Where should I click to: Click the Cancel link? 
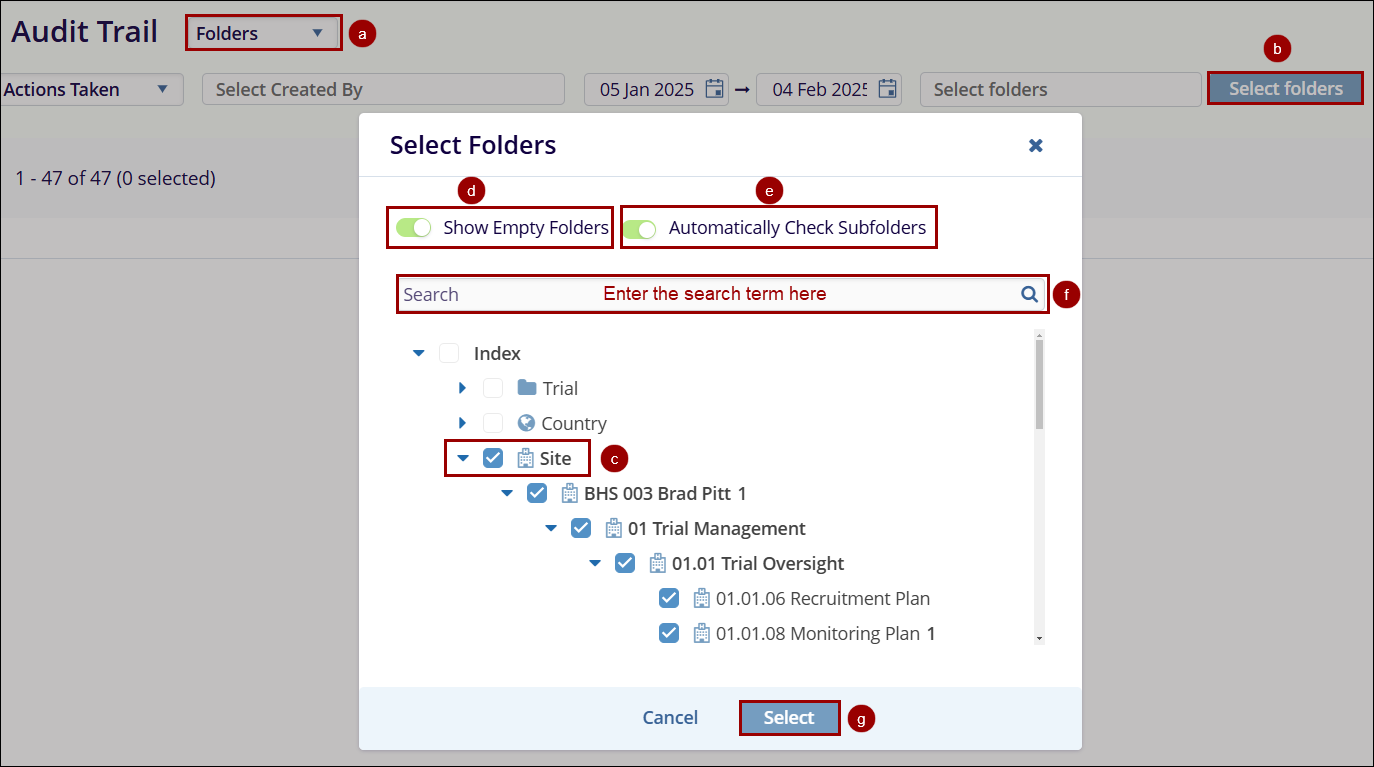pos(670,717)
